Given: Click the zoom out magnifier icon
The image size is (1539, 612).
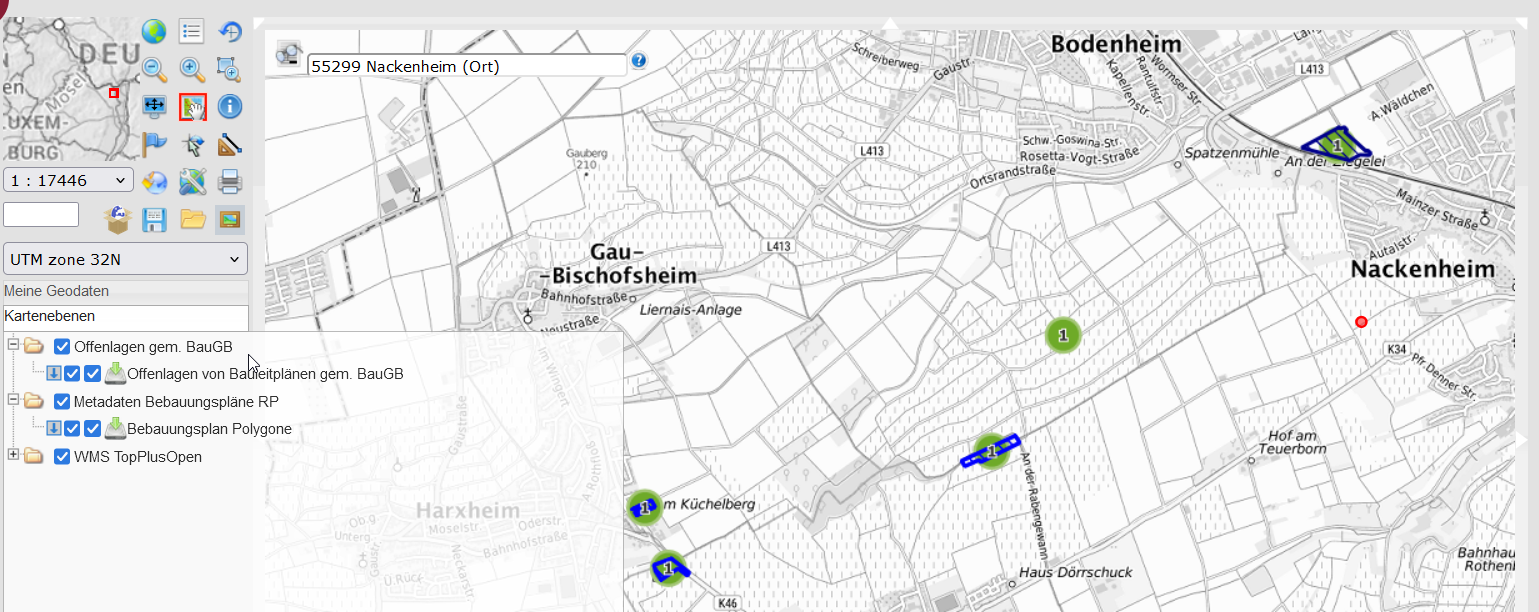Looking at the screenshot, I should [154, 69].
